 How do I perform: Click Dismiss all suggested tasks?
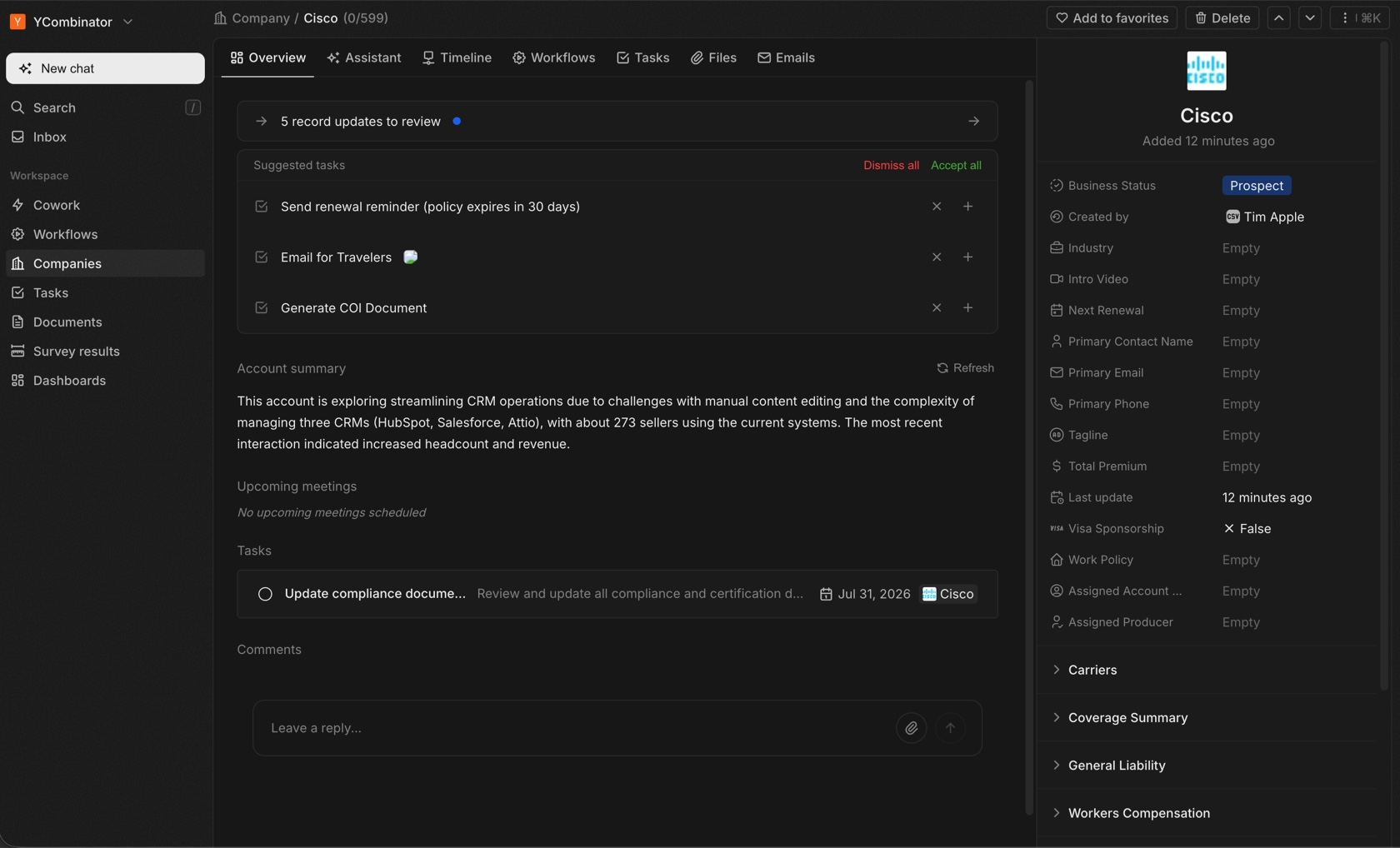click(x=891, y=165)
